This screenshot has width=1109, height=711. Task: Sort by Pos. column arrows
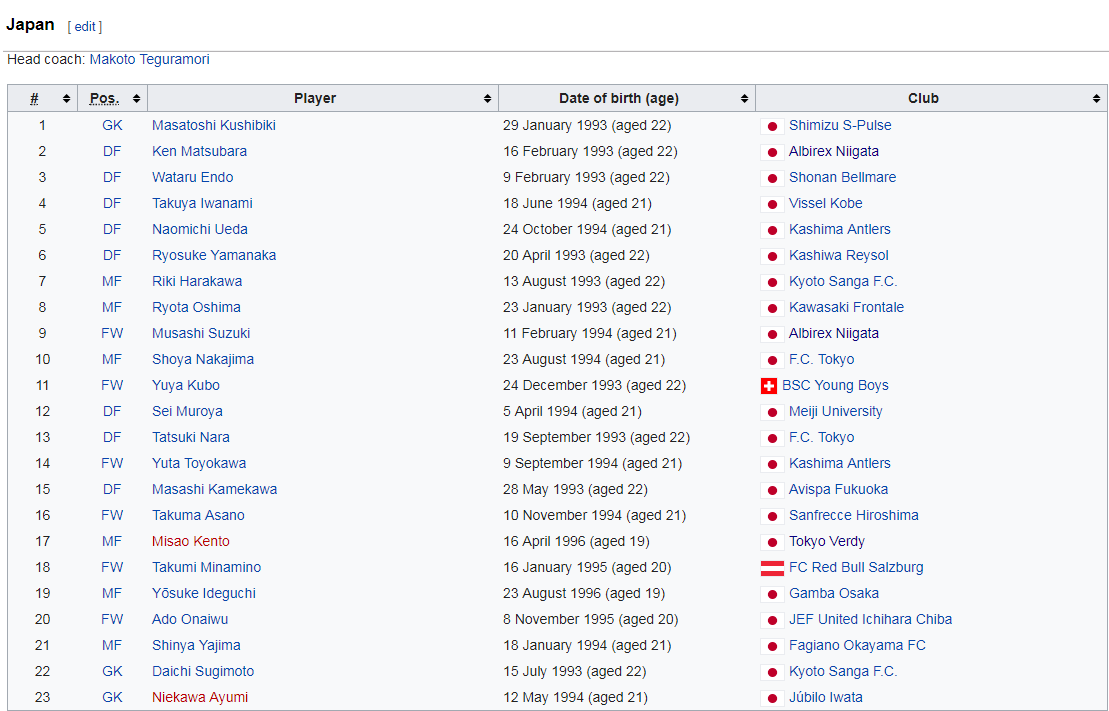pyautogui.click(x=137, y=99)
